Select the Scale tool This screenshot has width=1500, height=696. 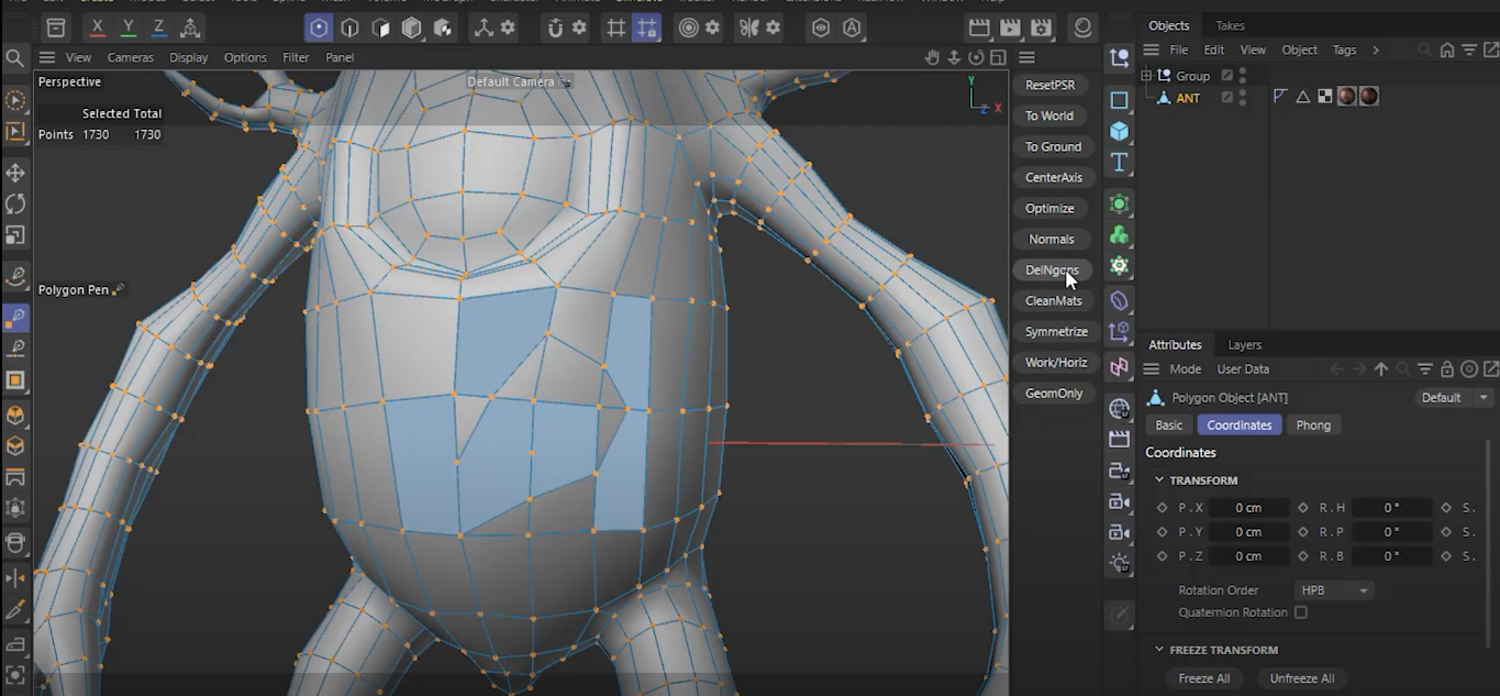[x=16, y=235]
